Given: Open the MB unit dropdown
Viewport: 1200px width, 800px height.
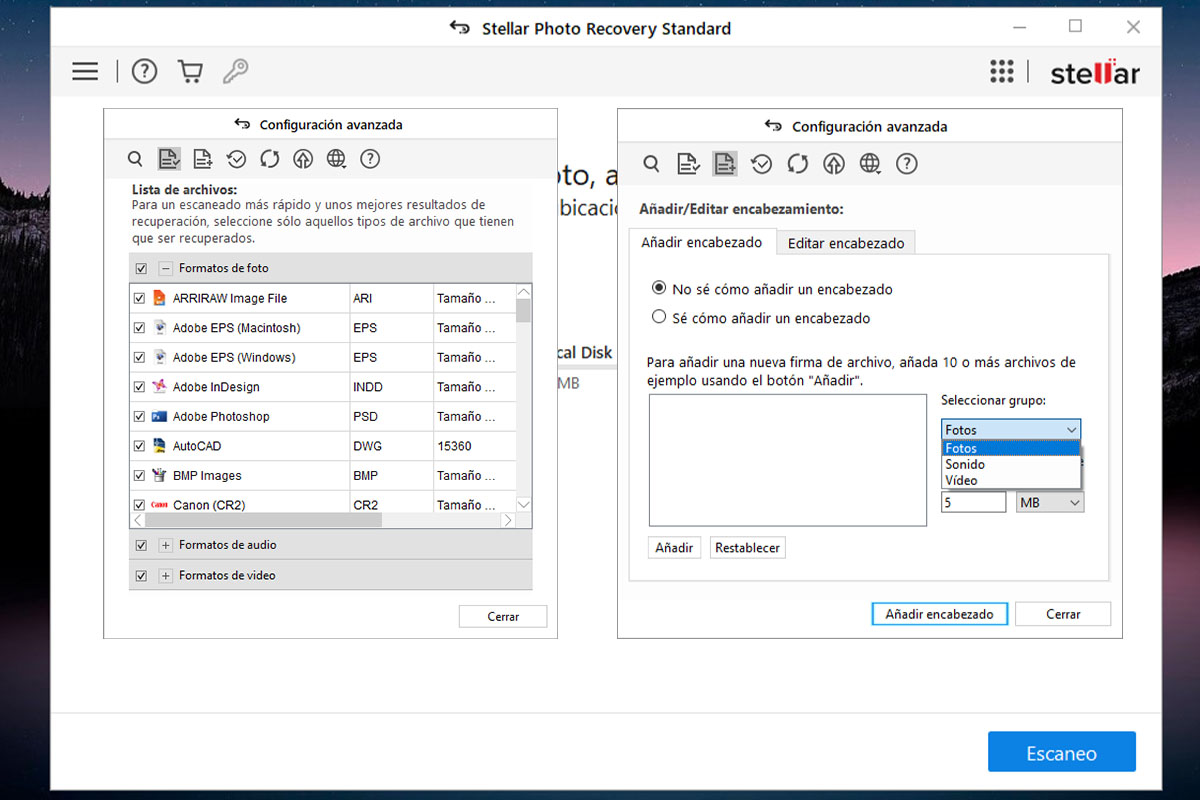Looking at the screenshot, I should 1049,501.
